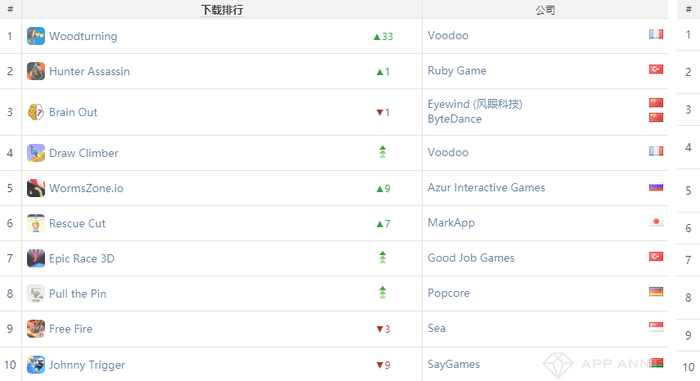The width and height of the screenshot is (700, 381).
Task: Click the Free Fire app icon
Action: (36, 329)
